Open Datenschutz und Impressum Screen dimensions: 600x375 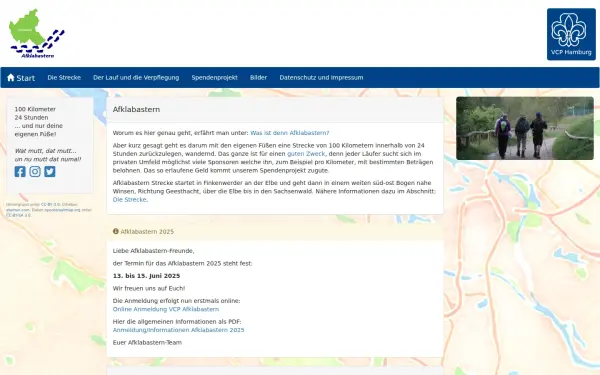pos(321,78)
